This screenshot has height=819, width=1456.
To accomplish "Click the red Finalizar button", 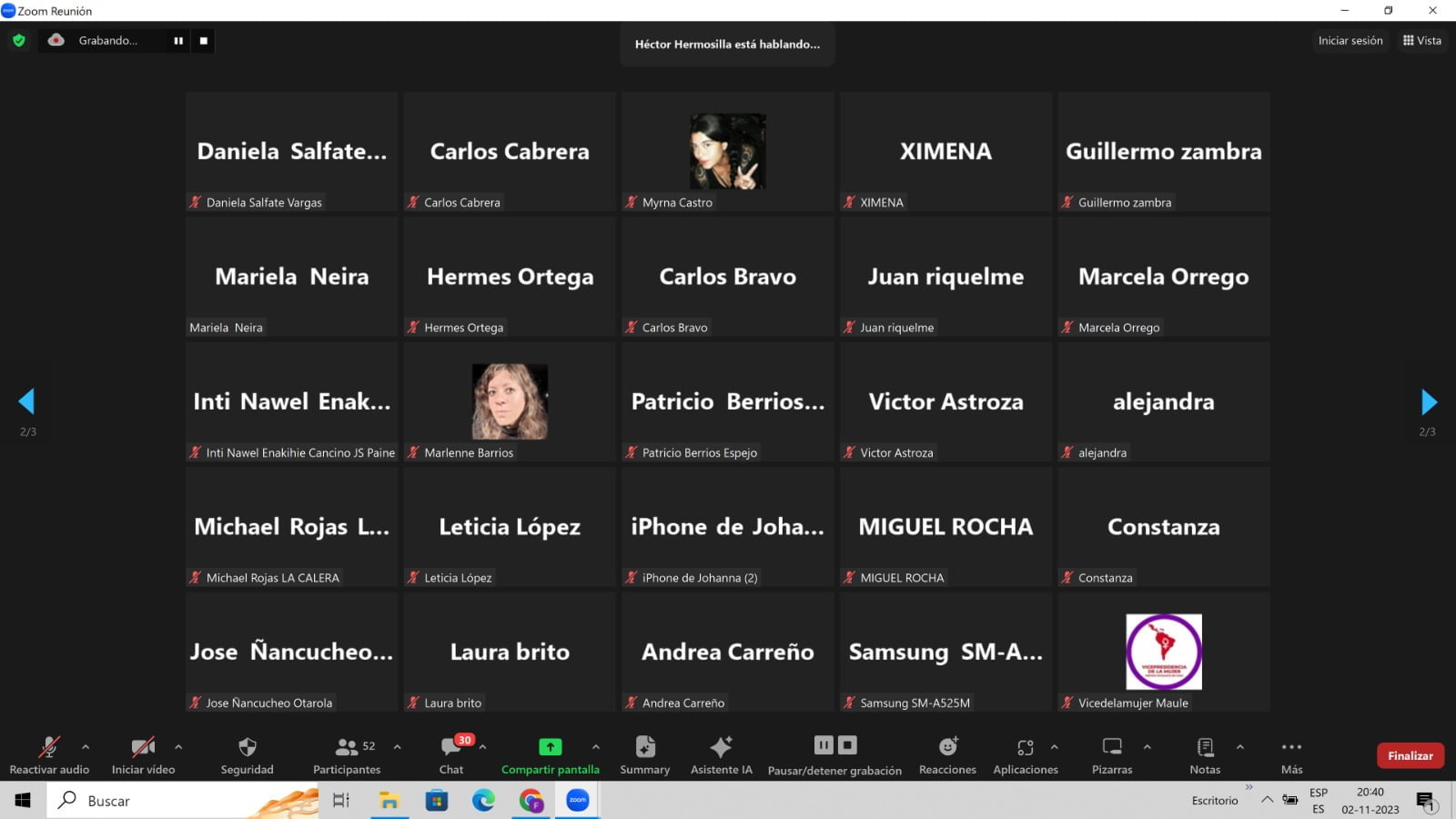I will (1410, 755).
